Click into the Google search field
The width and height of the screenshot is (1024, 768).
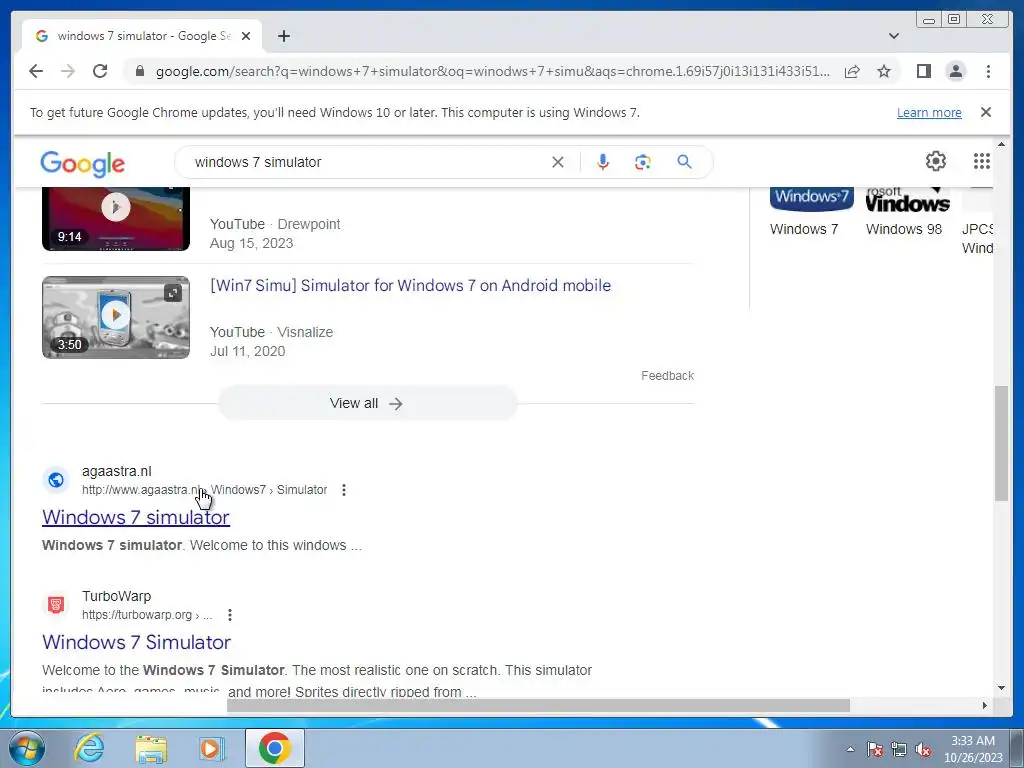[369, 162]
